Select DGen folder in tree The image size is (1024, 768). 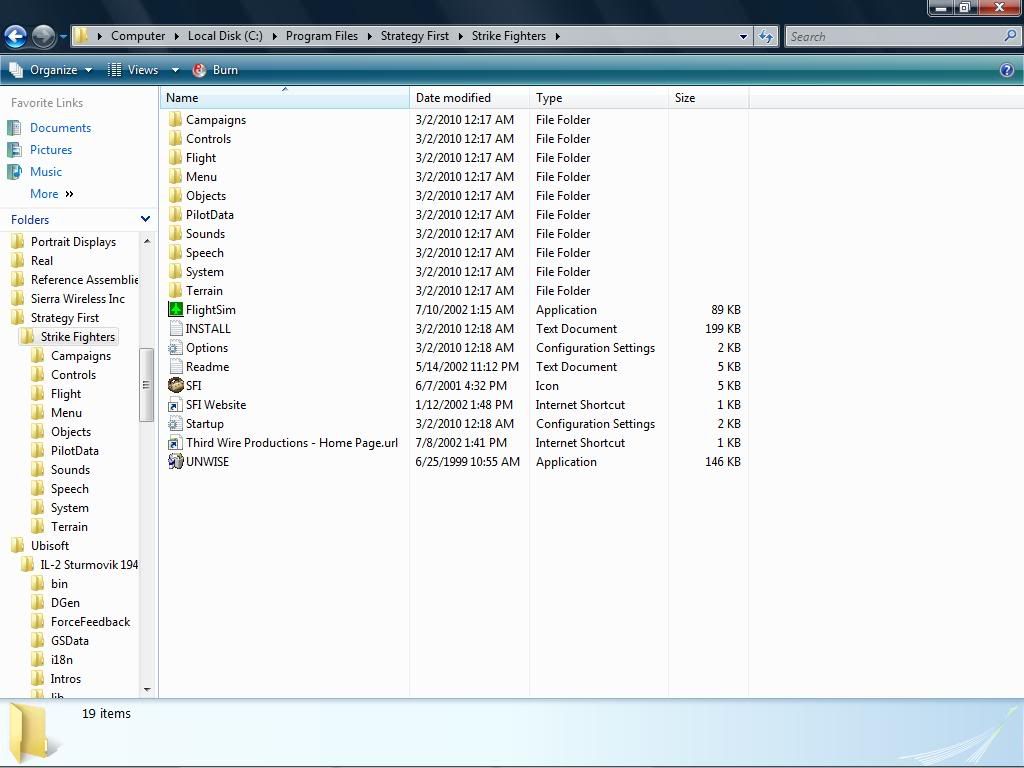tap(65, 603)
